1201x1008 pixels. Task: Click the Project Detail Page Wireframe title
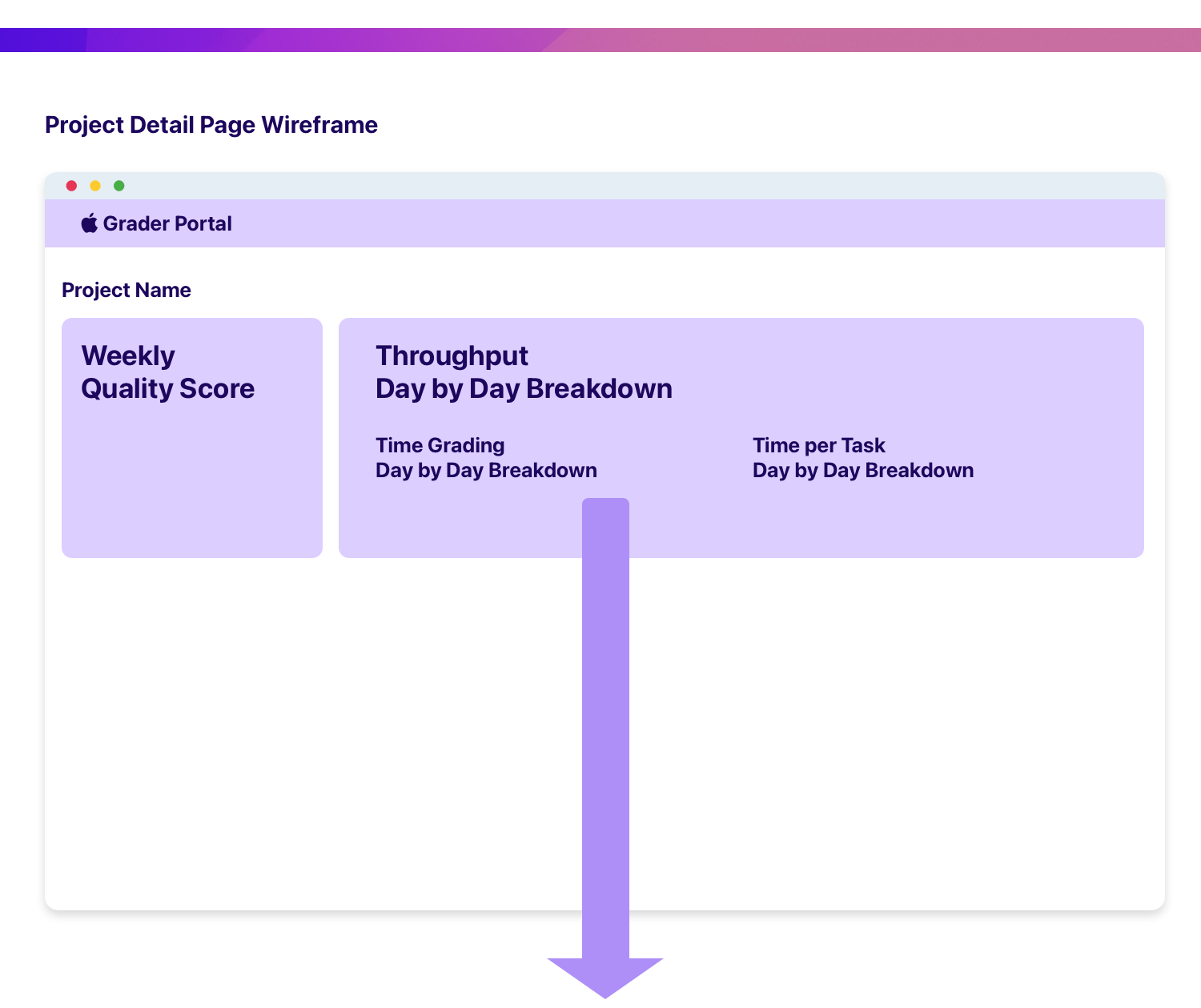pos(211,125)
